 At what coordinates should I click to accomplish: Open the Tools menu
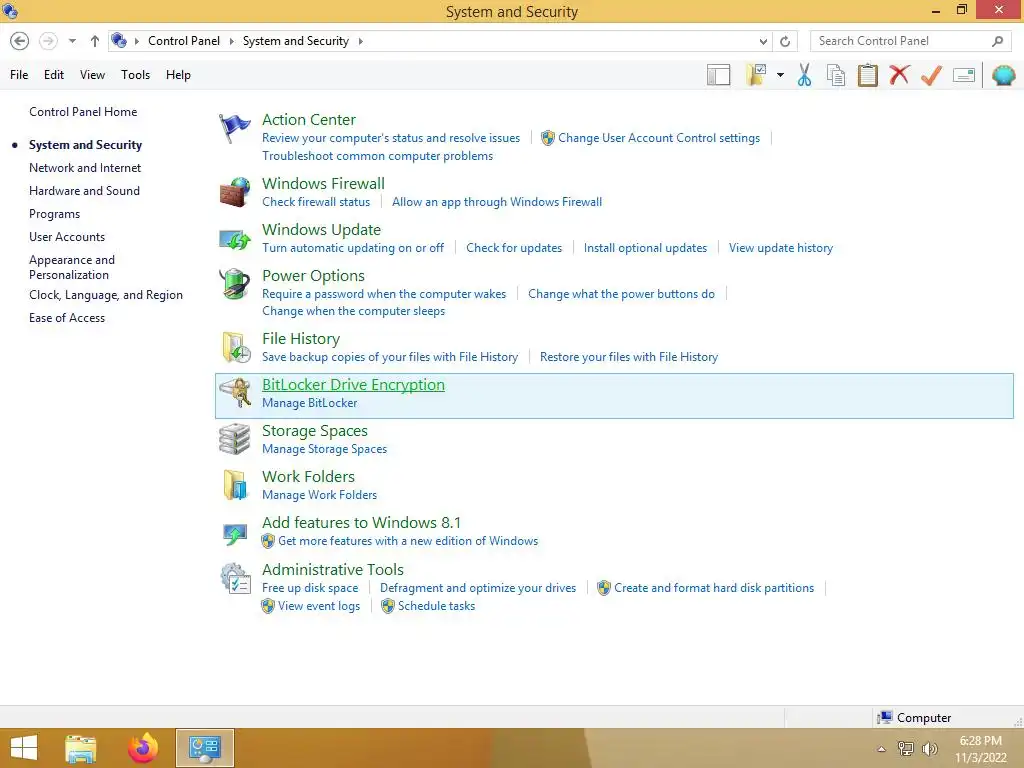click(135, 75)
